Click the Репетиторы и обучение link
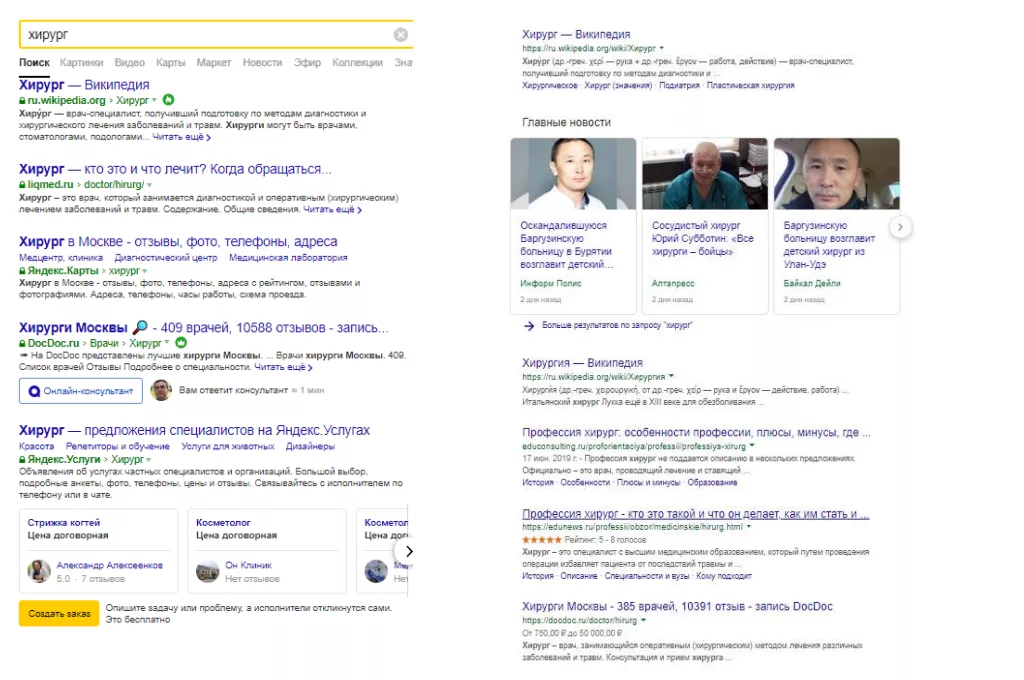The image size is (1024, 680). point(118,447)
